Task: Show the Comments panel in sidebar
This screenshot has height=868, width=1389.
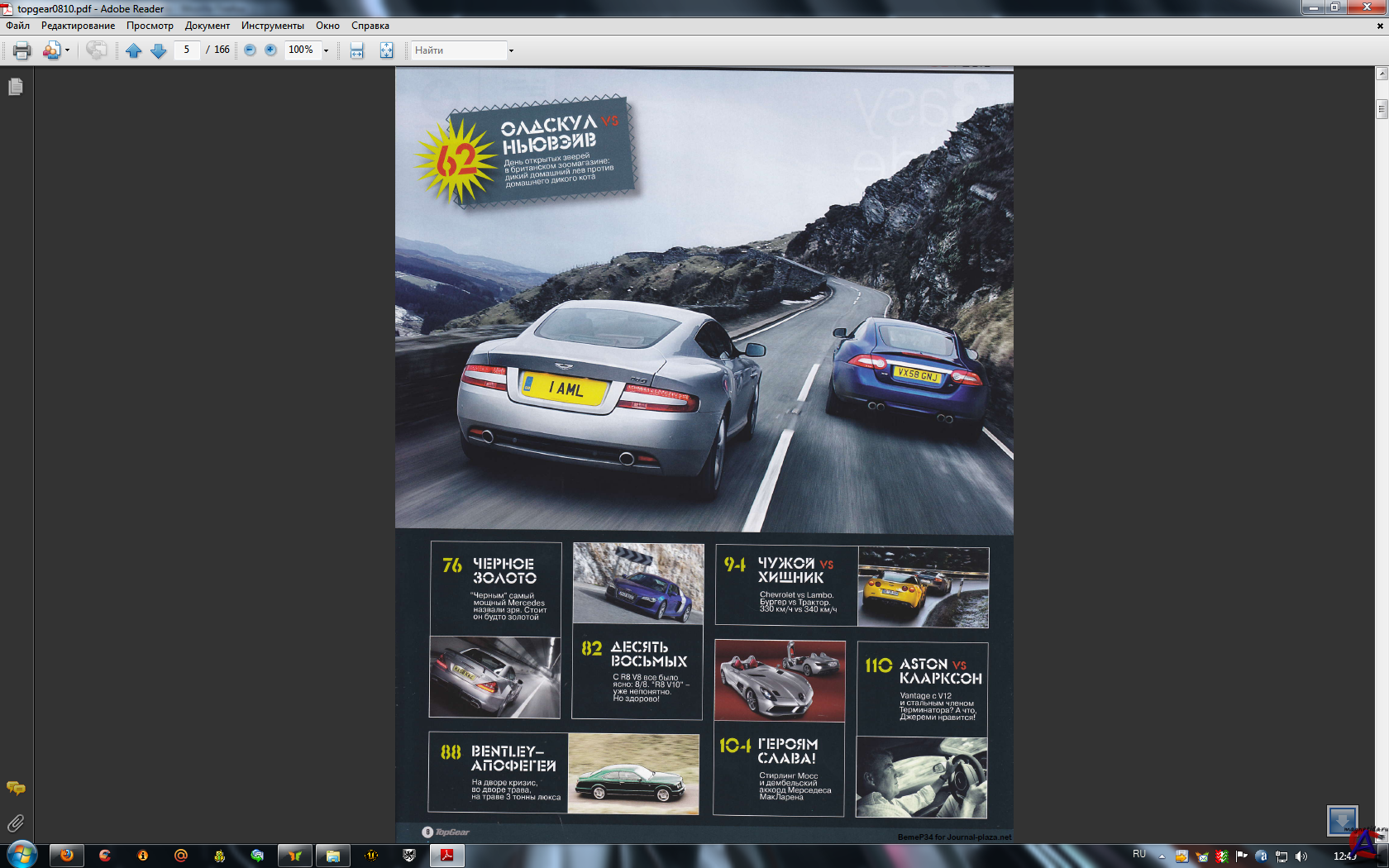Action: pyautogui.click(x=15, y=788)
